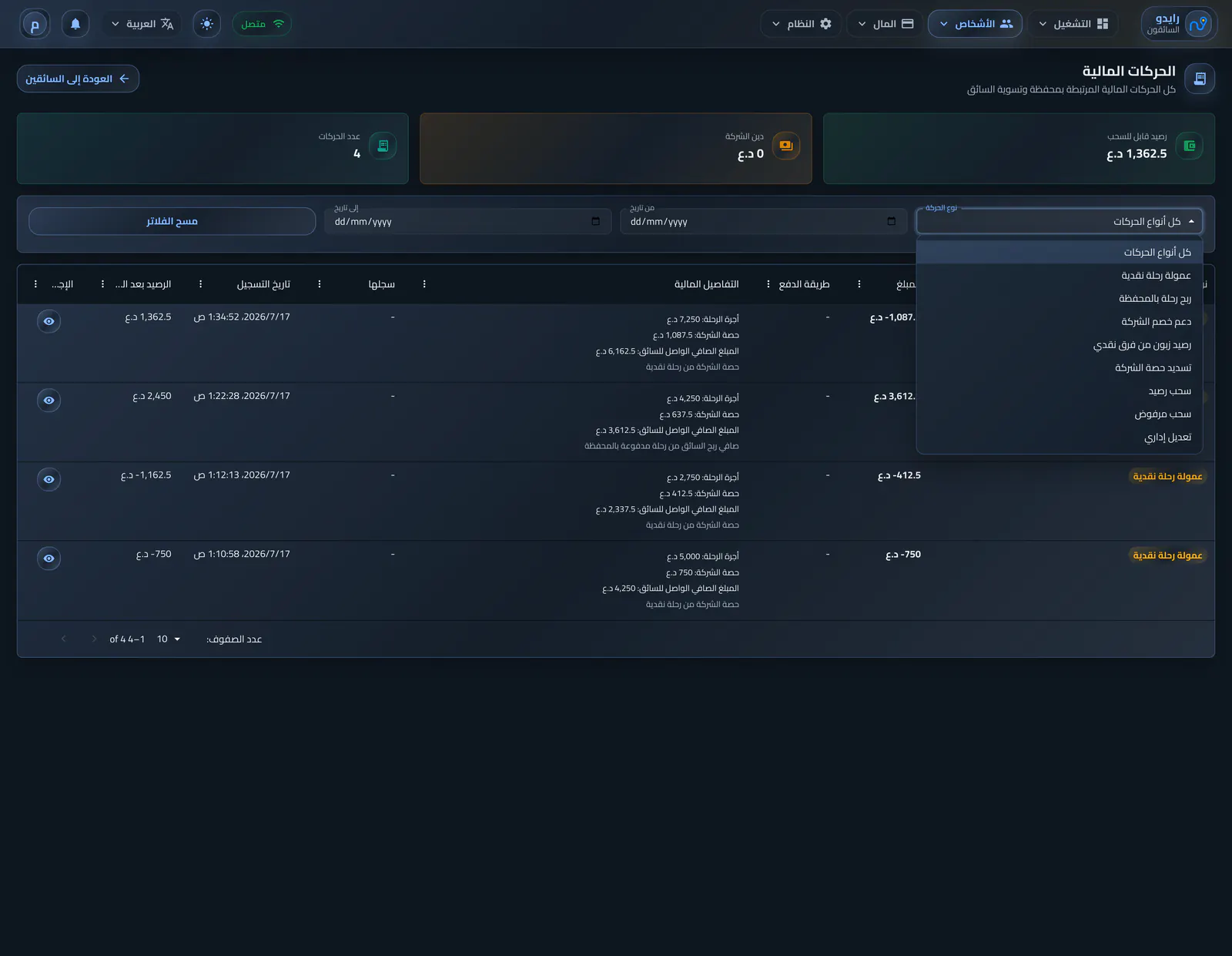Viewport: 1232px width, 956px height.
Task: View details of the 2,450 balance row
Action: [x=49, y=401]
